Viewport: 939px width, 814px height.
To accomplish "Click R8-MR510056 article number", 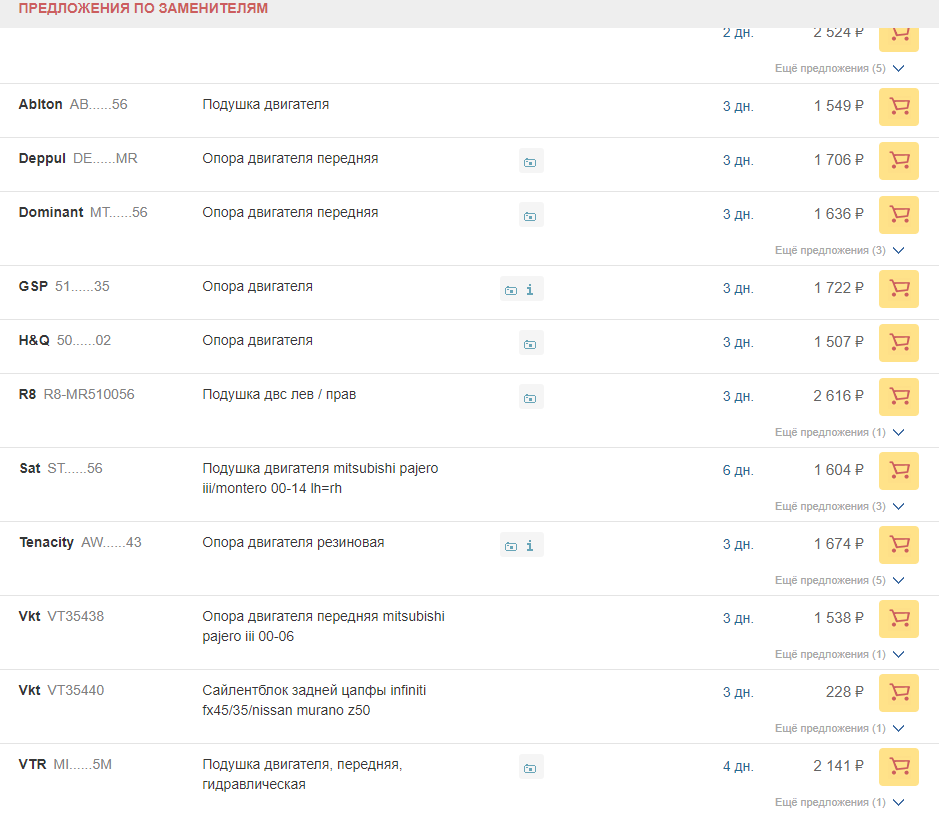I will tap(89, 395).
